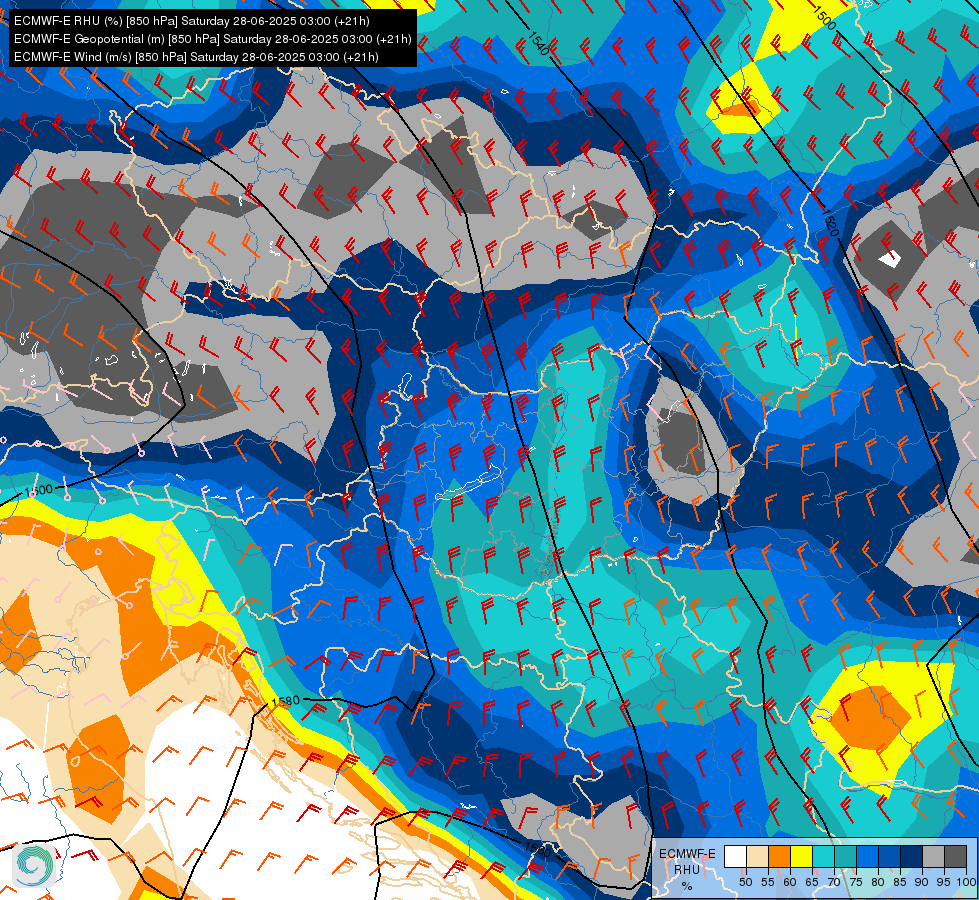Viewport: 979px width, 900px height.
Task: Click the legend title ECMWF-E
Action: tap(687, 854)
